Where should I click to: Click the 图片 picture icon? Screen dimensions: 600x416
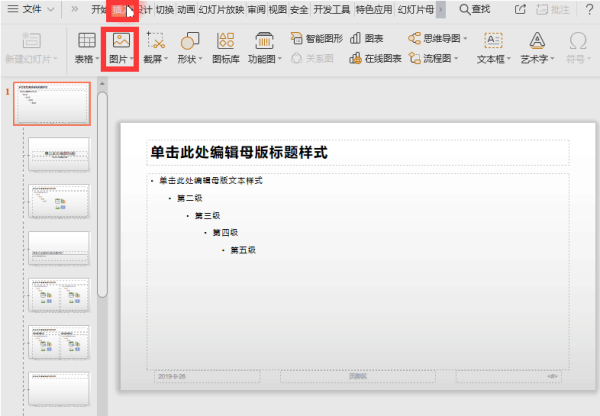point(121,41)
